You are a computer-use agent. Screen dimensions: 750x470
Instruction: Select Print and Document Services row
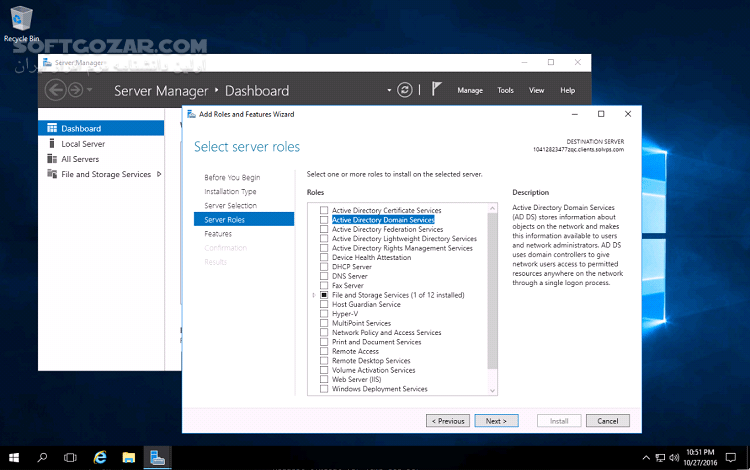coord(376,342)
